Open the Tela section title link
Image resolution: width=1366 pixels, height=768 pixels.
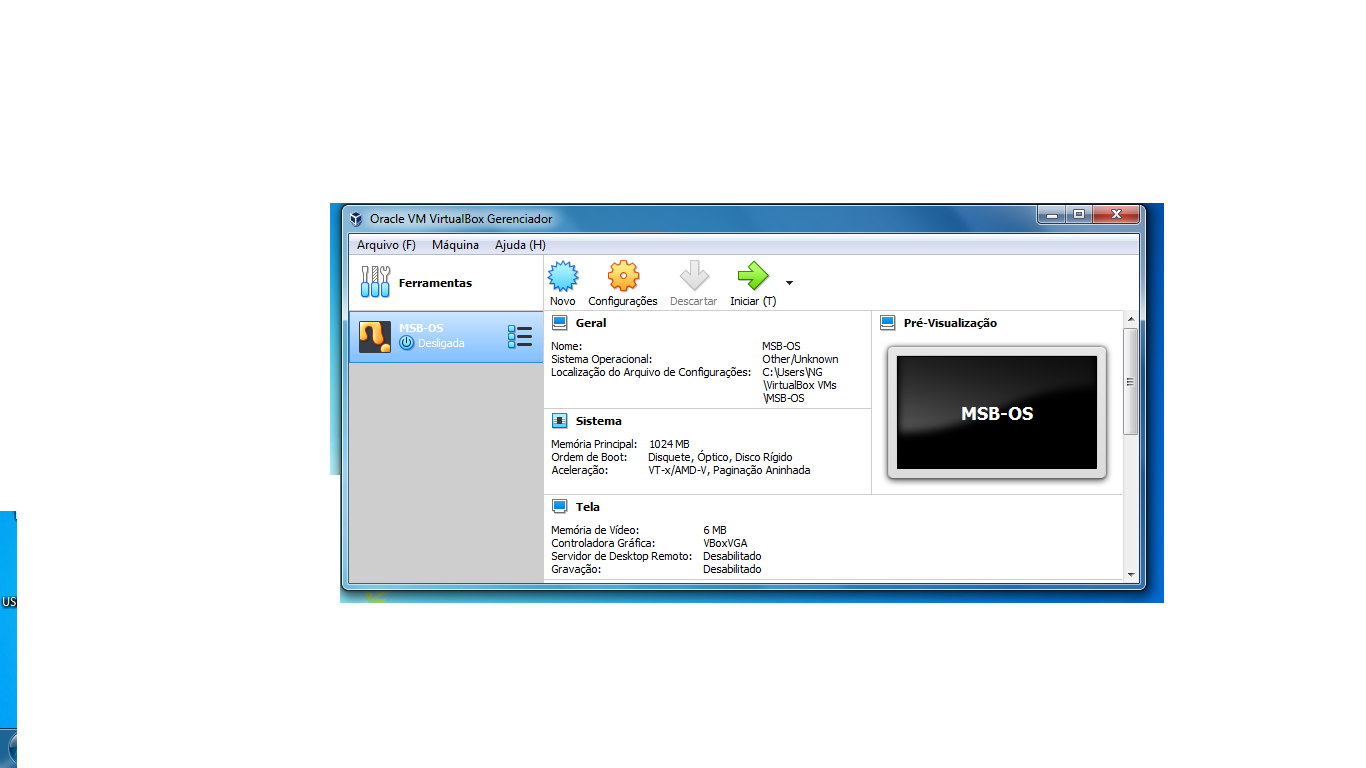(588, 507)
